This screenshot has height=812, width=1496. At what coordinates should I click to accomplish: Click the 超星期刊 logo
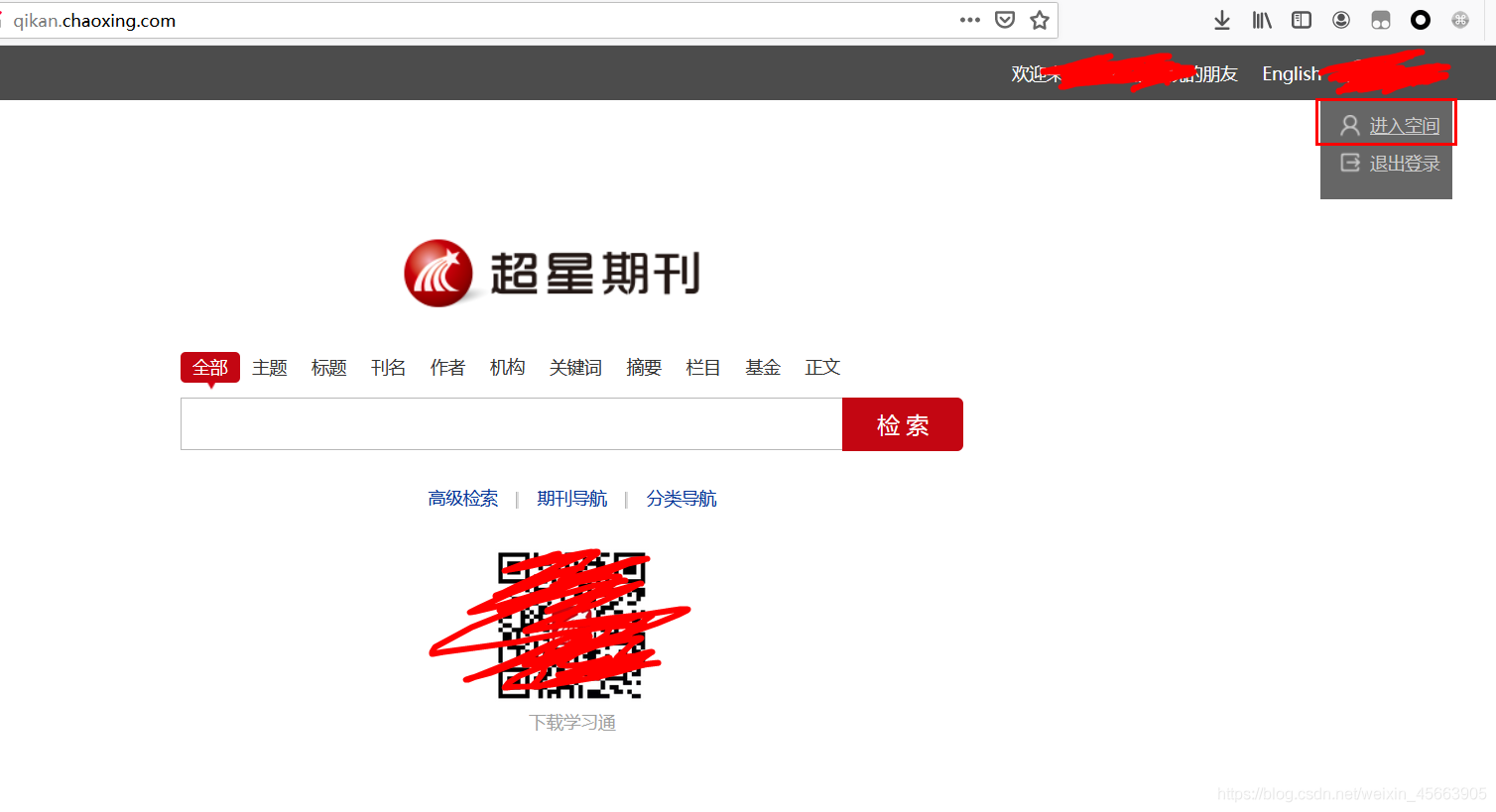coord(553,273)
